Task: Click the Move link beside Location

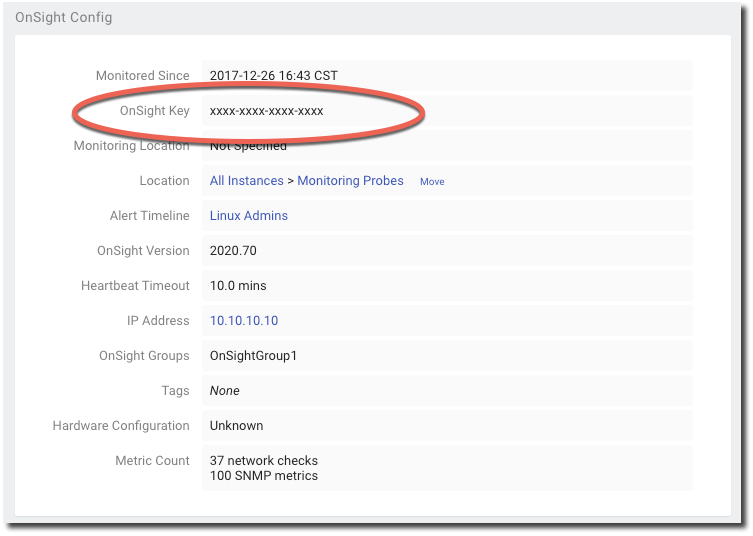Action: 432,182
